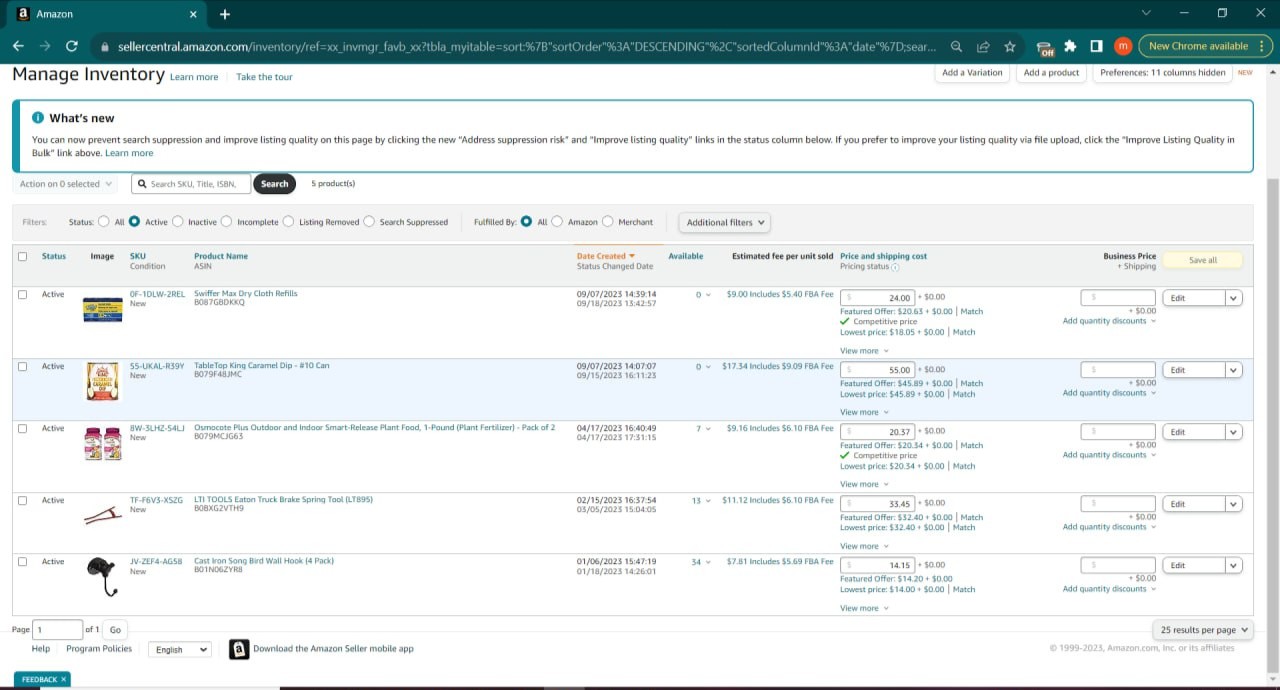
Task: Click the Song Bird Wall Hook thumbnail
Action: coord(102,577)
